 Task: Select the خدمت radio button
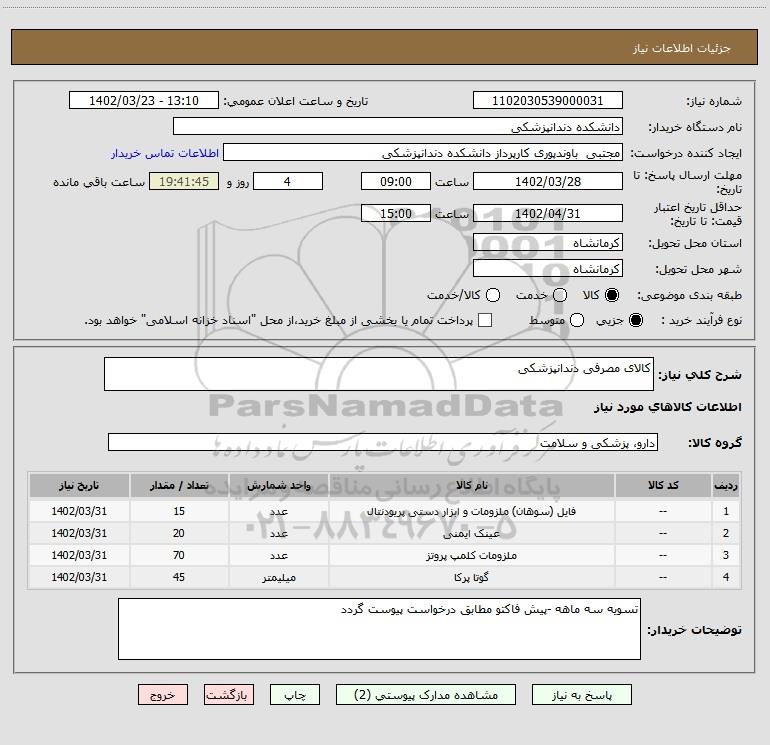[x=560, y=295]
